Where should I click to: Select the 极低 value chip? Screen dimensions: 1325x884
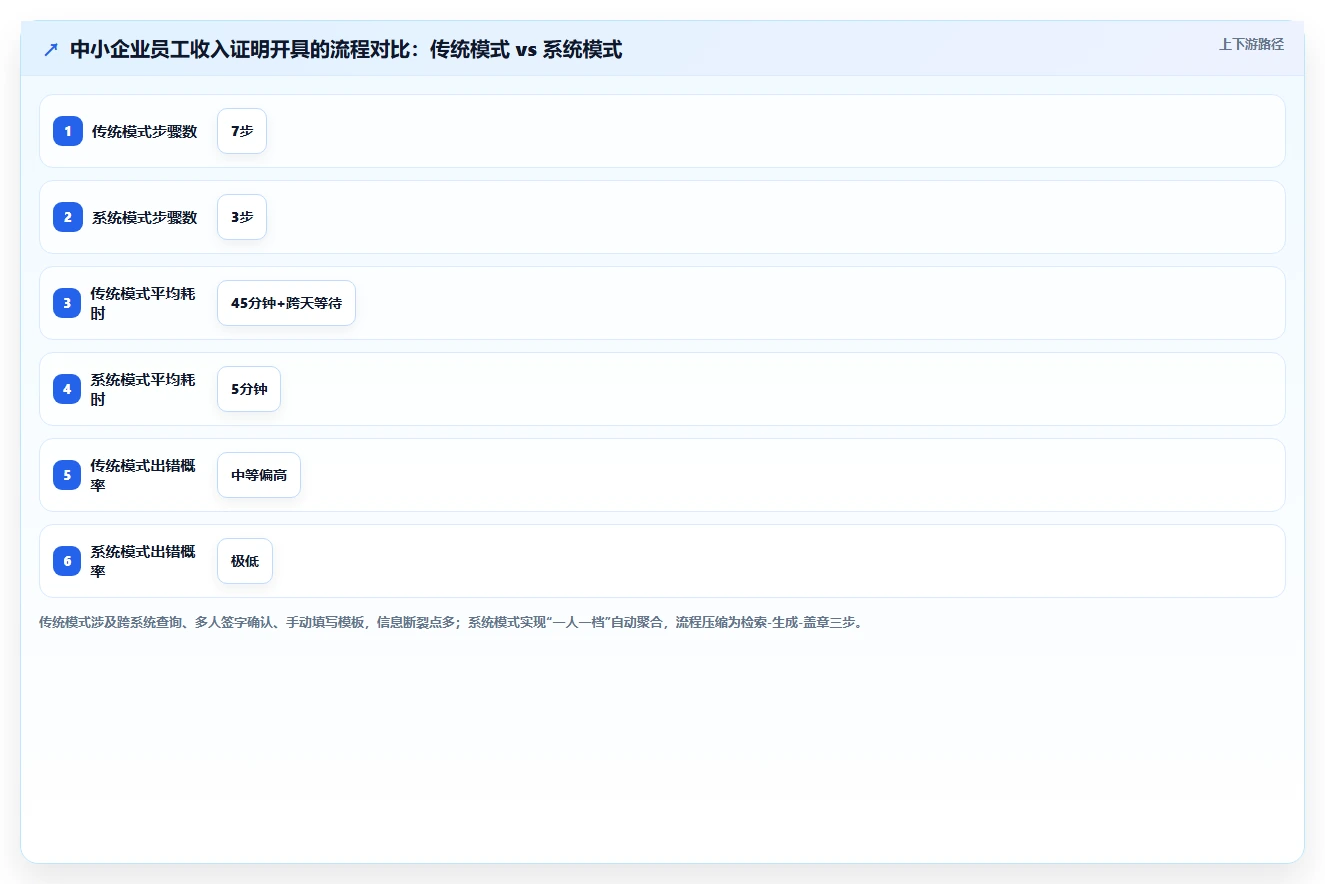tap(245, 561)
